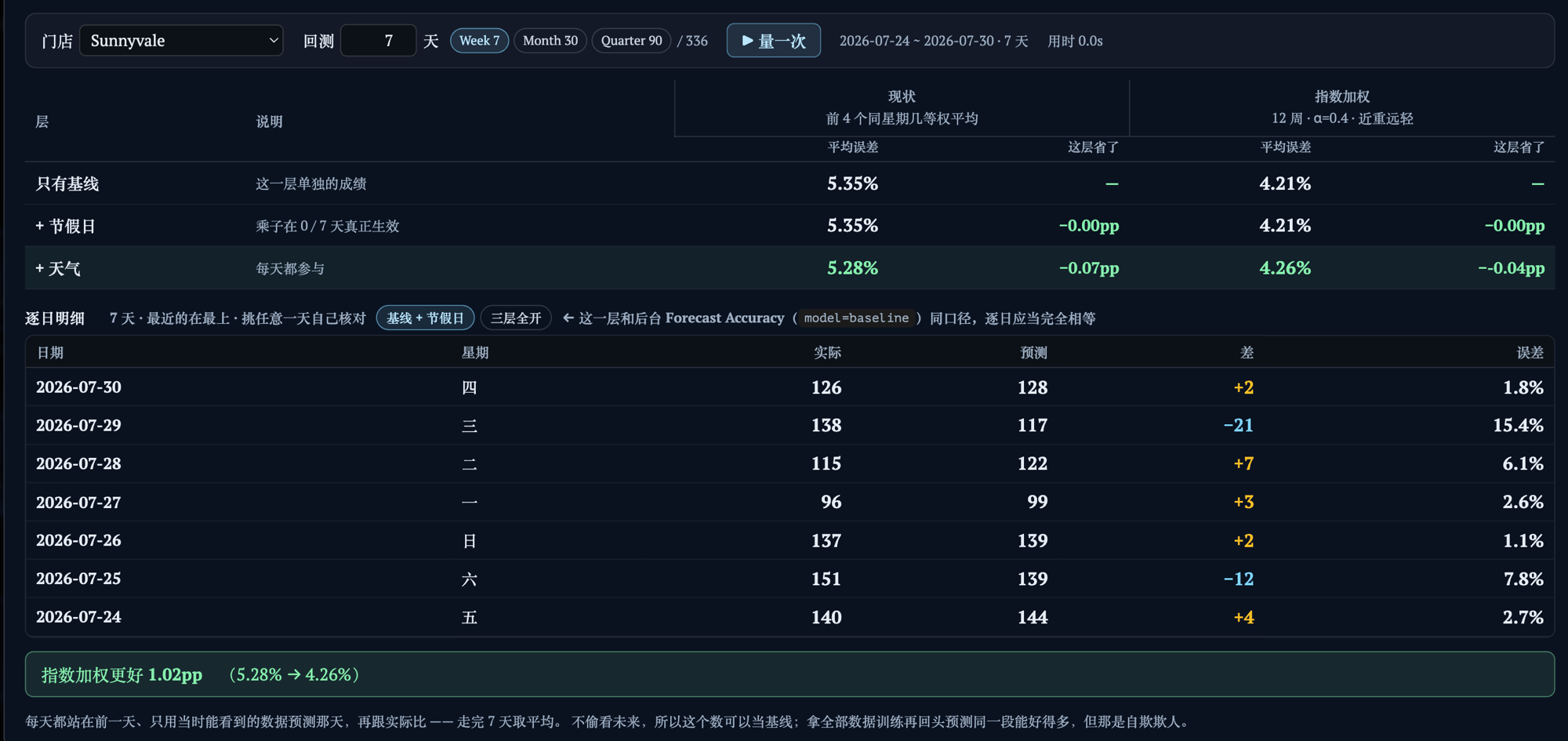The width and height of the screenshot is (1568, 741).
Task: Click the 现状 column group header
Action: (902, 96)
